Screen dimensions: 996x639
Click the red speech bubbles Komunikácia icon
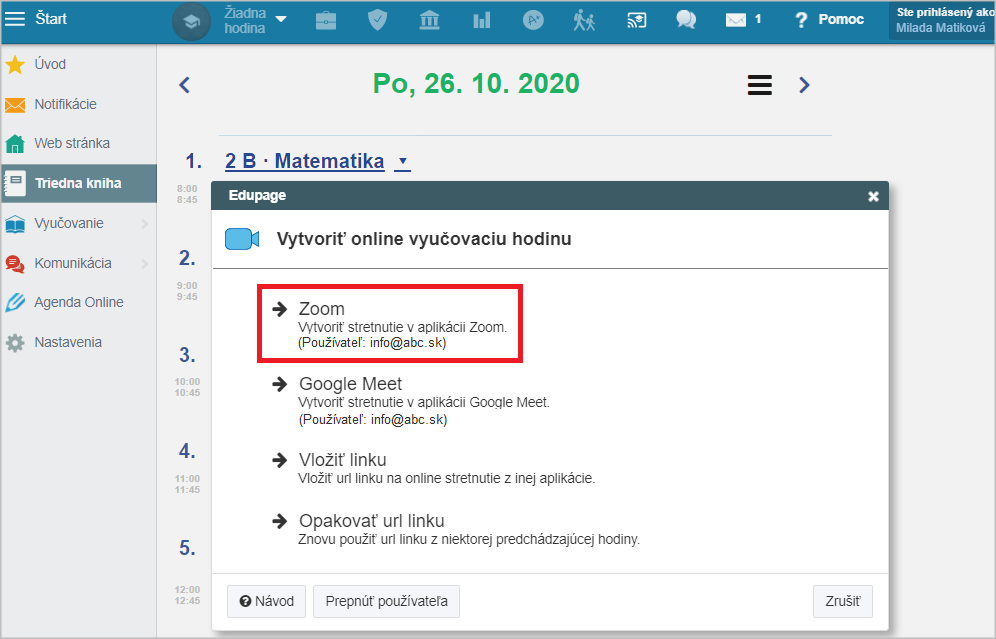[15, 264]
